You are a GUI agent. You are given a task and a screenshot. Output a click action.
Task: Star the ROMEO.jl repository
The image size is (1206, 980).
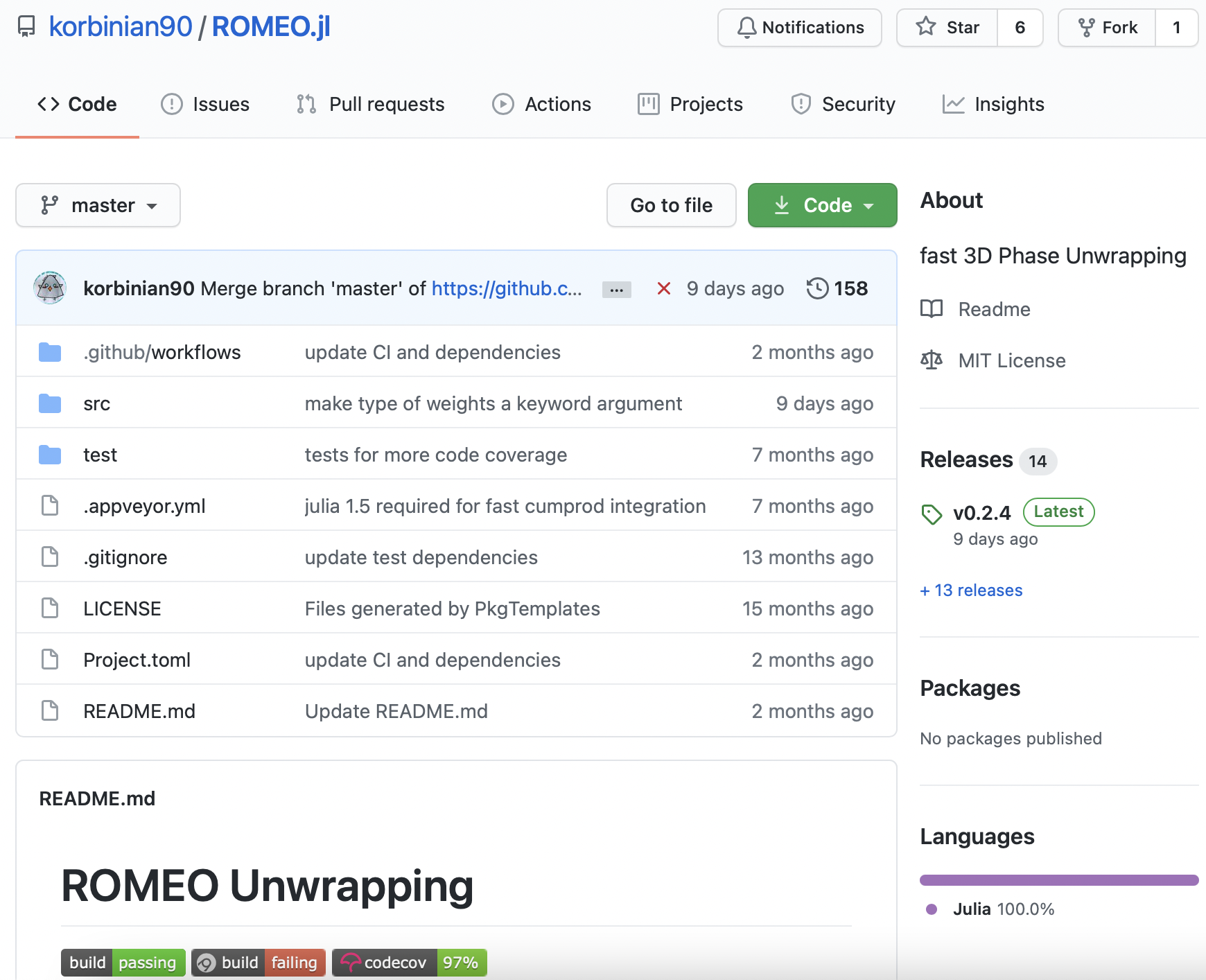click(x=947, y=28)
